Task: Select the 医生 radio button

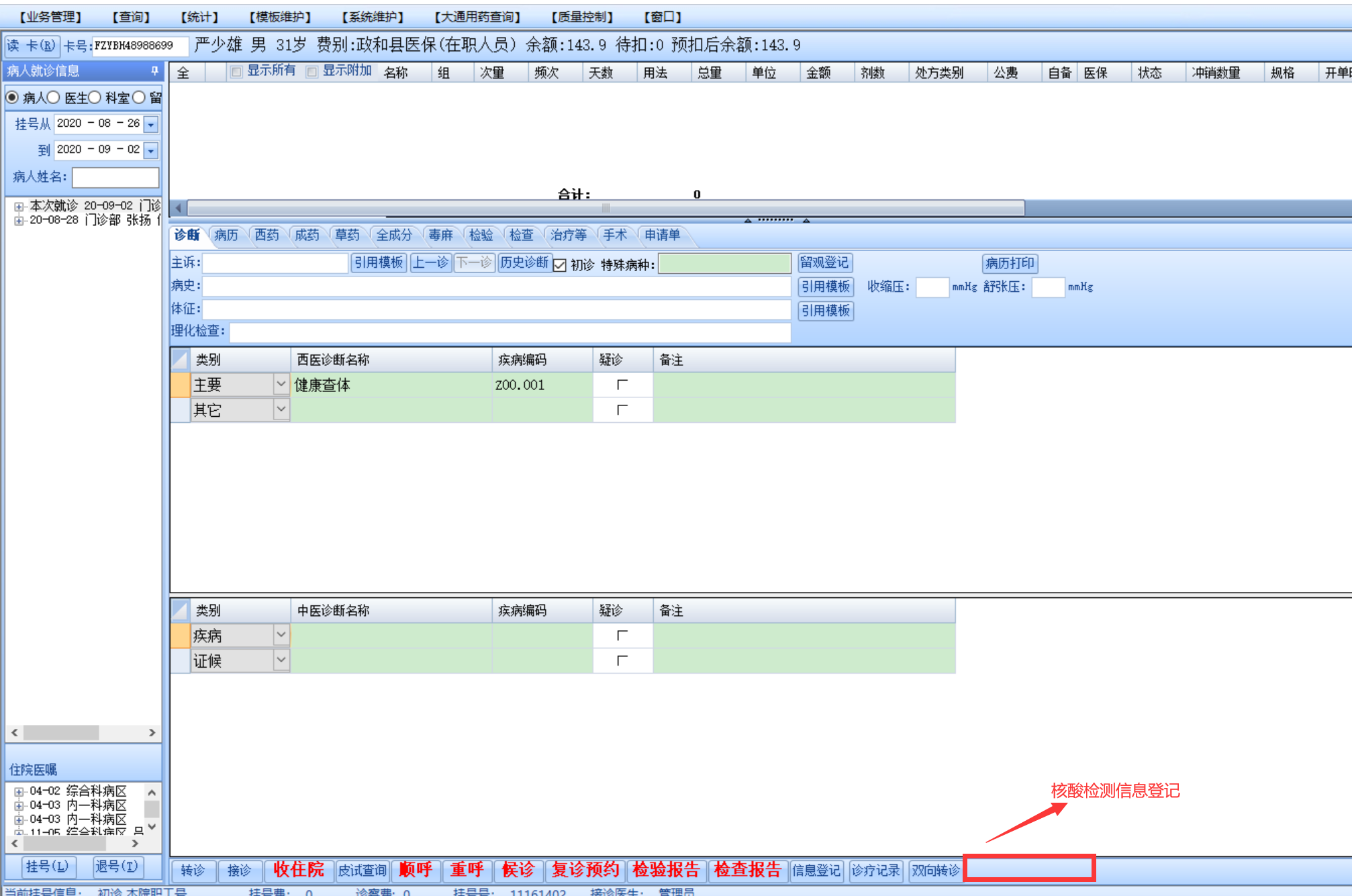Action: 54,98
